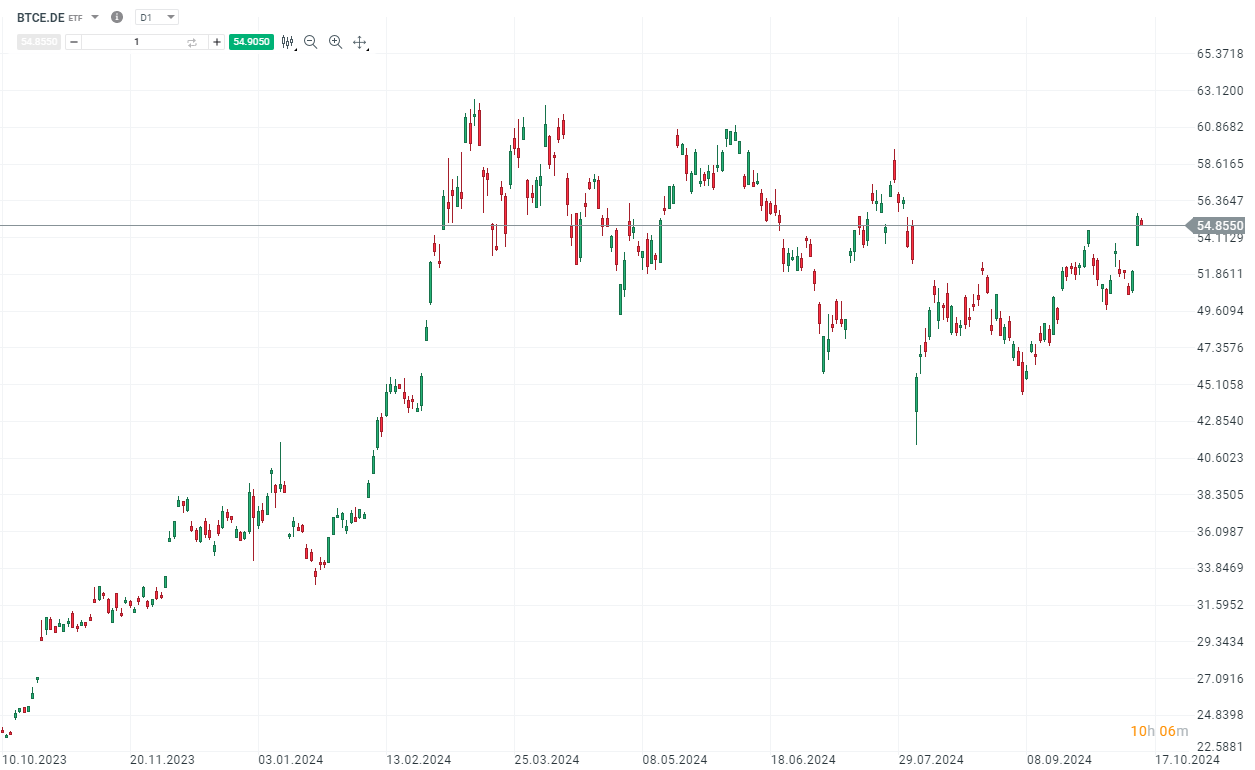1255x770 pixels.
Task: Click the current price label 54.8550 on axis
Action: coord(1220,226)
